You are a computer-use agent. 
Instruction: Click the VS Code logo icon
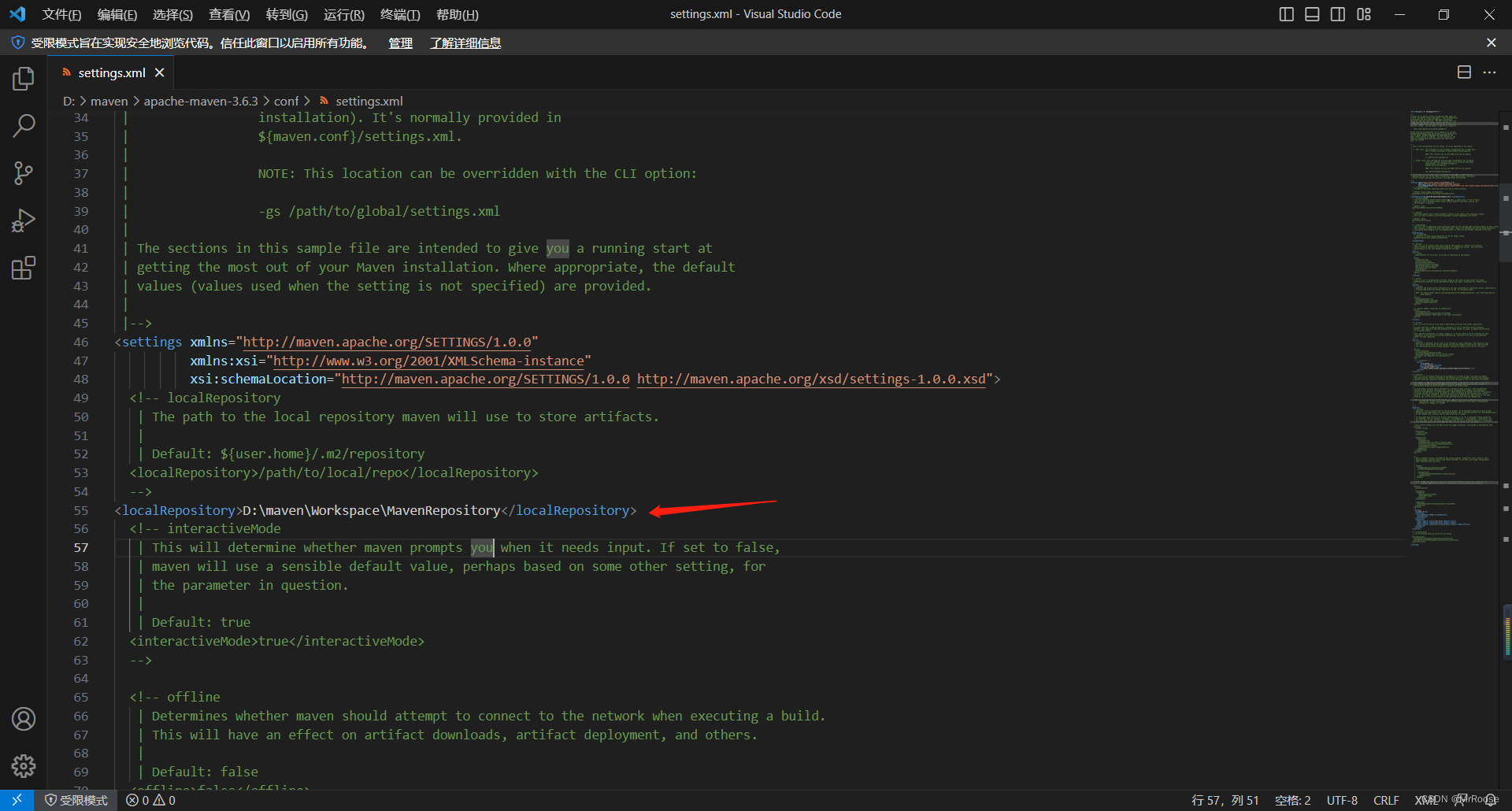(17, 14)
